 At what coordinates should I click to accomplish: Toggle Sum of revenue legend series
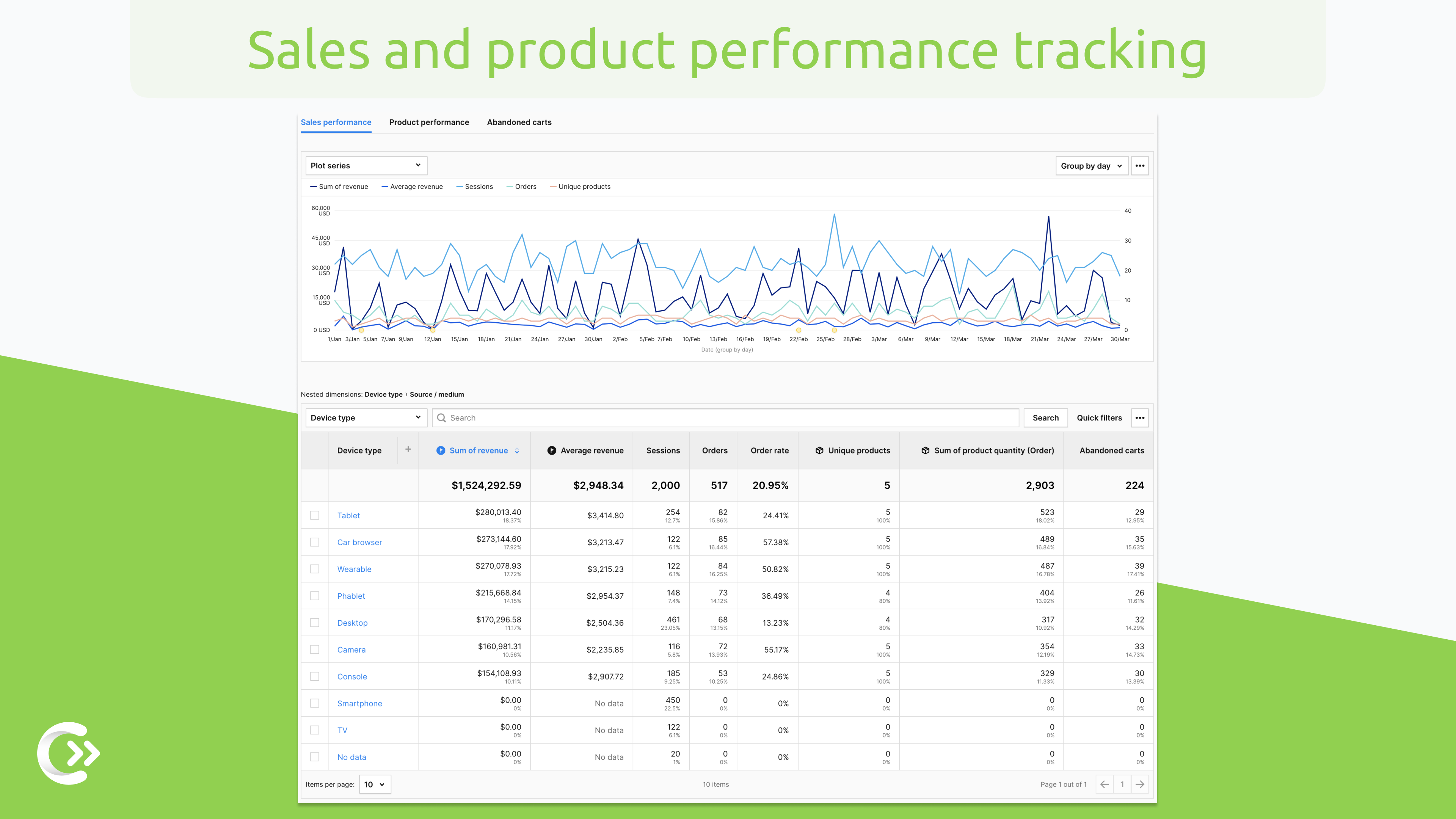tap(339, 187)
